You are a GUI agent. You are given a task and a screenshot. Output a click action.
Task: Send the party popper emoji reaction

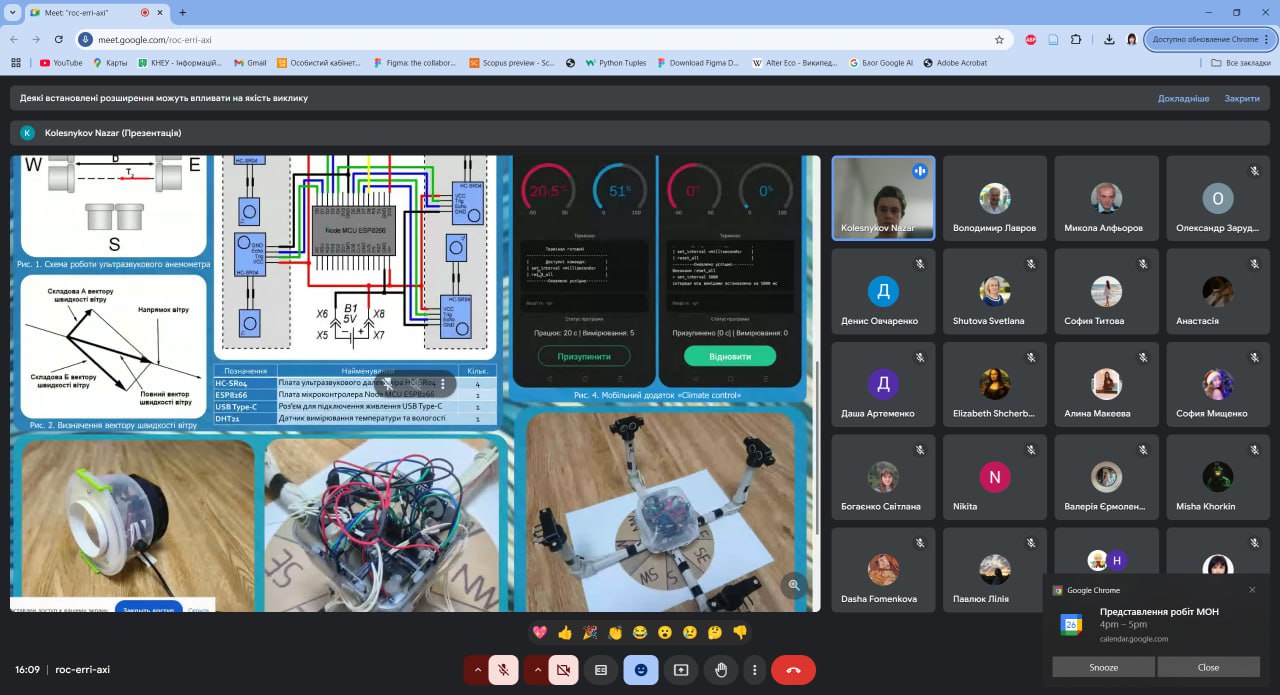coord(590,632)
